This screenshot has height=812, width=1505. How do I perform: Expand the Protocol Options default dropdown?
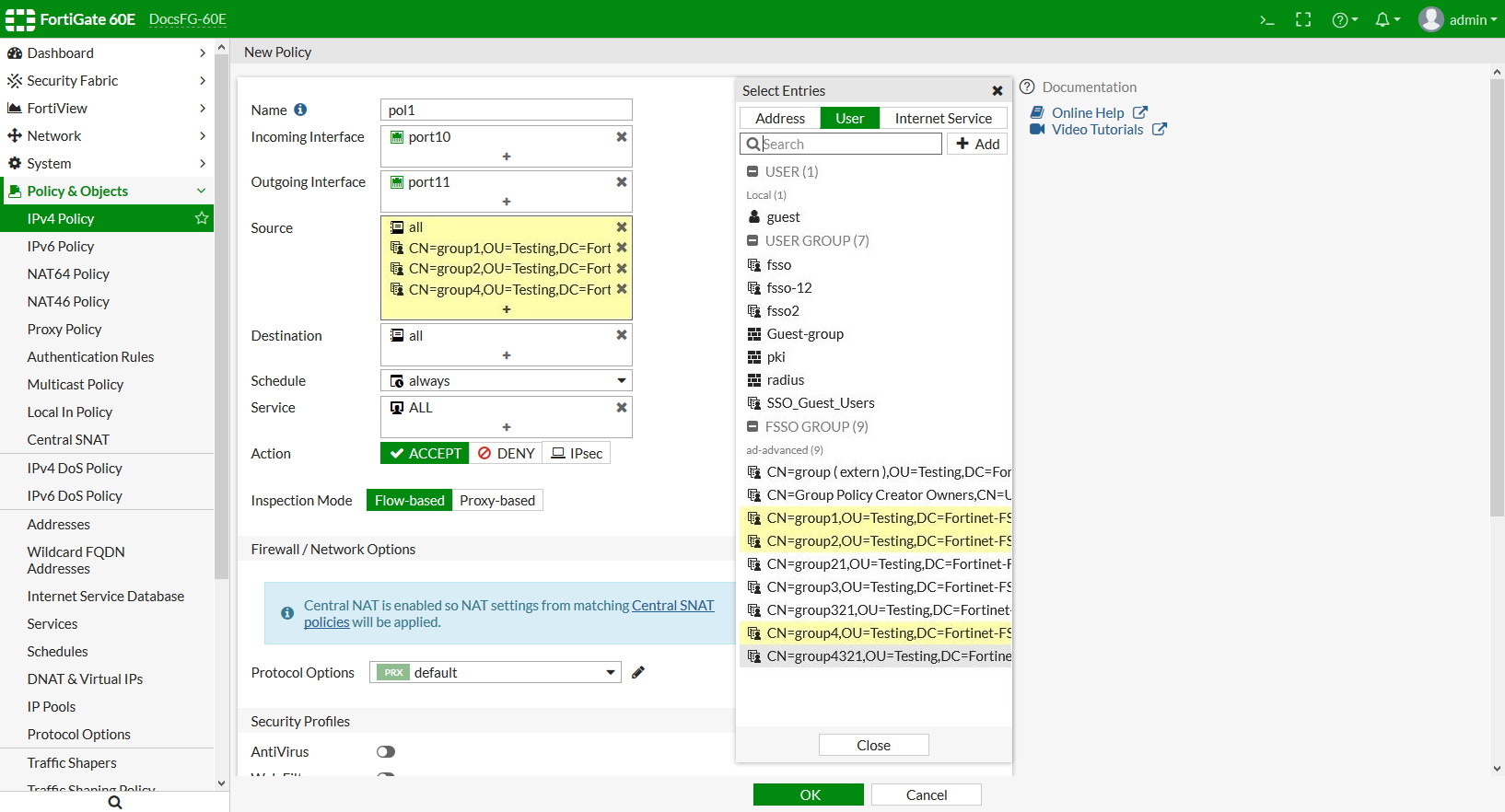tap(495, 672)
